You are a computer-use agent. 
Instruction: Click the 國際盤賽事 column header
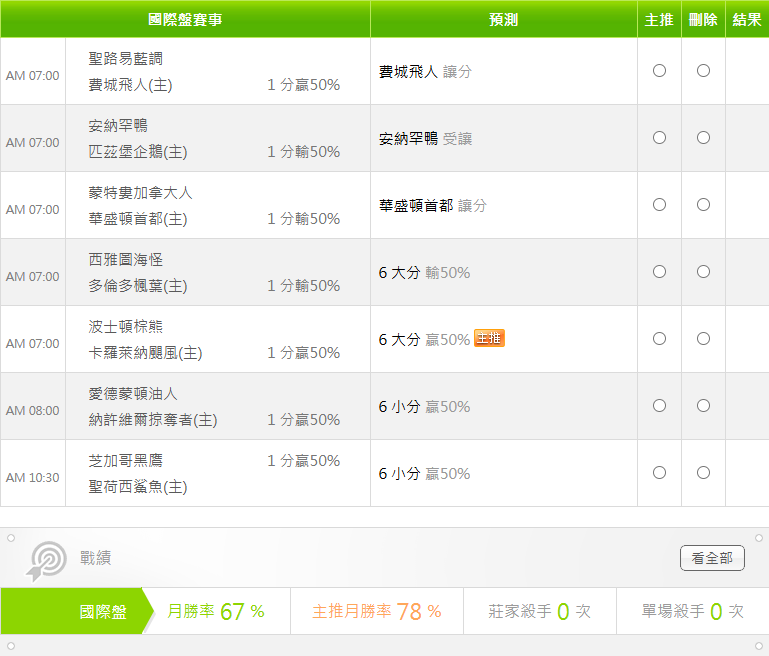click(x=185, y=19)
